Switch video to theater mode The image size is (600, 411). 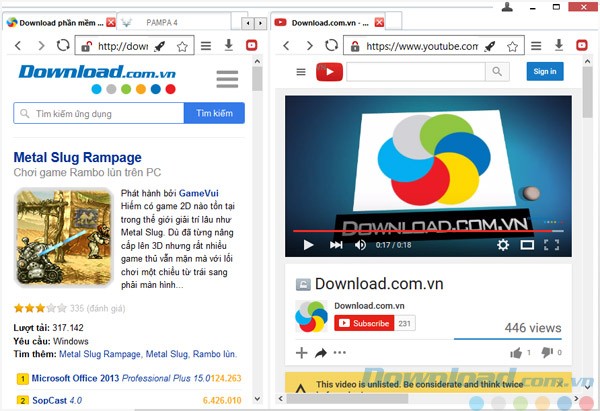(527, 245)
